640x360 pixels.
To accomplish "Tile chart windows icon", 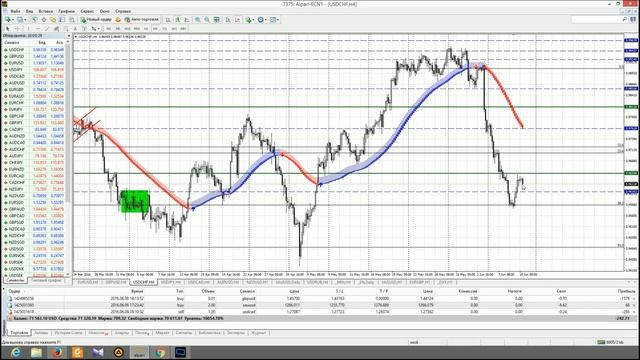I will 216,20.
